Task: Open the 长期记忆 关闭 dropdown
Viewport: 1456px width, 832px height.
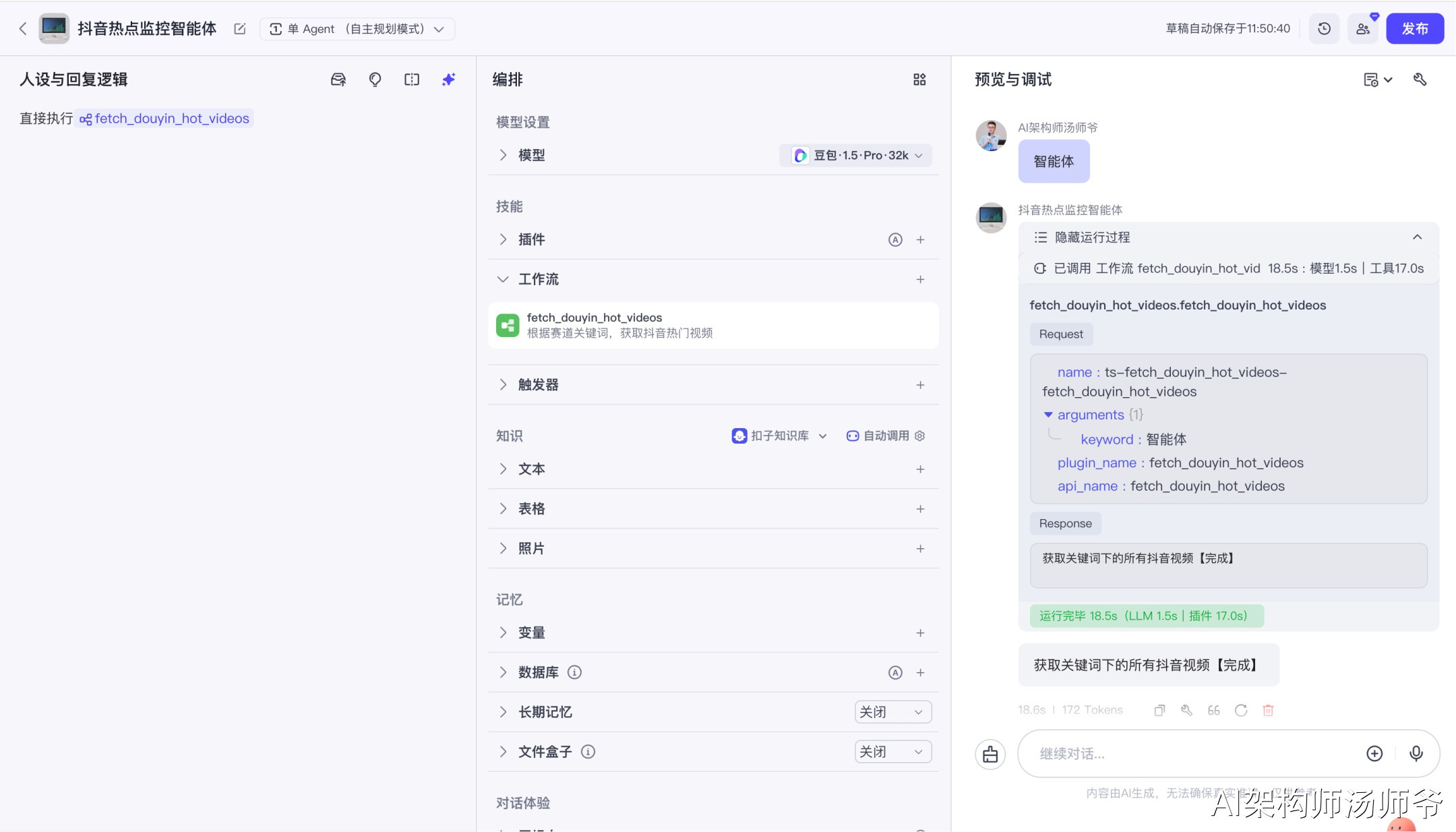Action: tap(892, 712)
